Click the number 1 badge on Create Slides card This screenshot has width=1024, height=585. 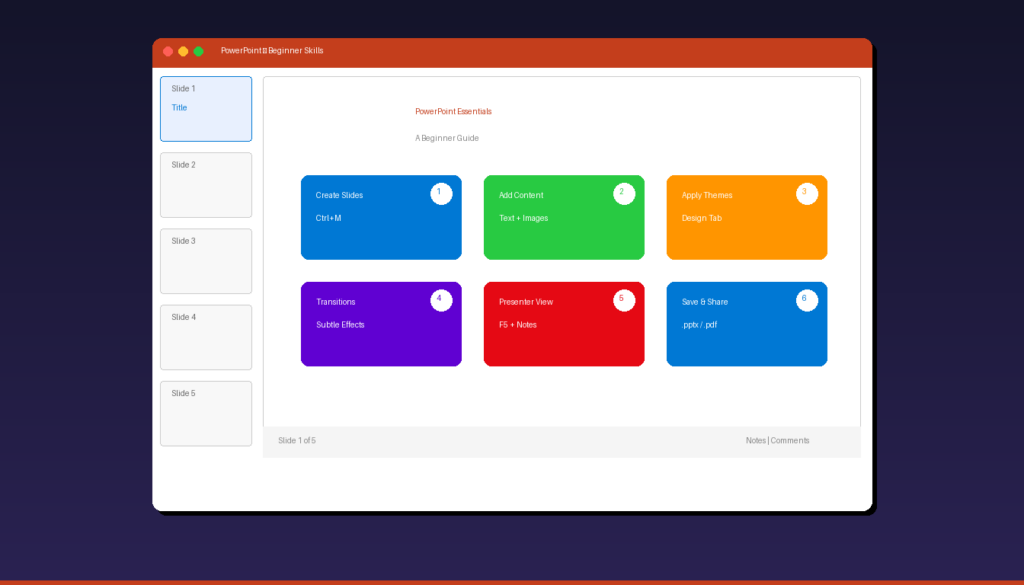tap(441, 194)
